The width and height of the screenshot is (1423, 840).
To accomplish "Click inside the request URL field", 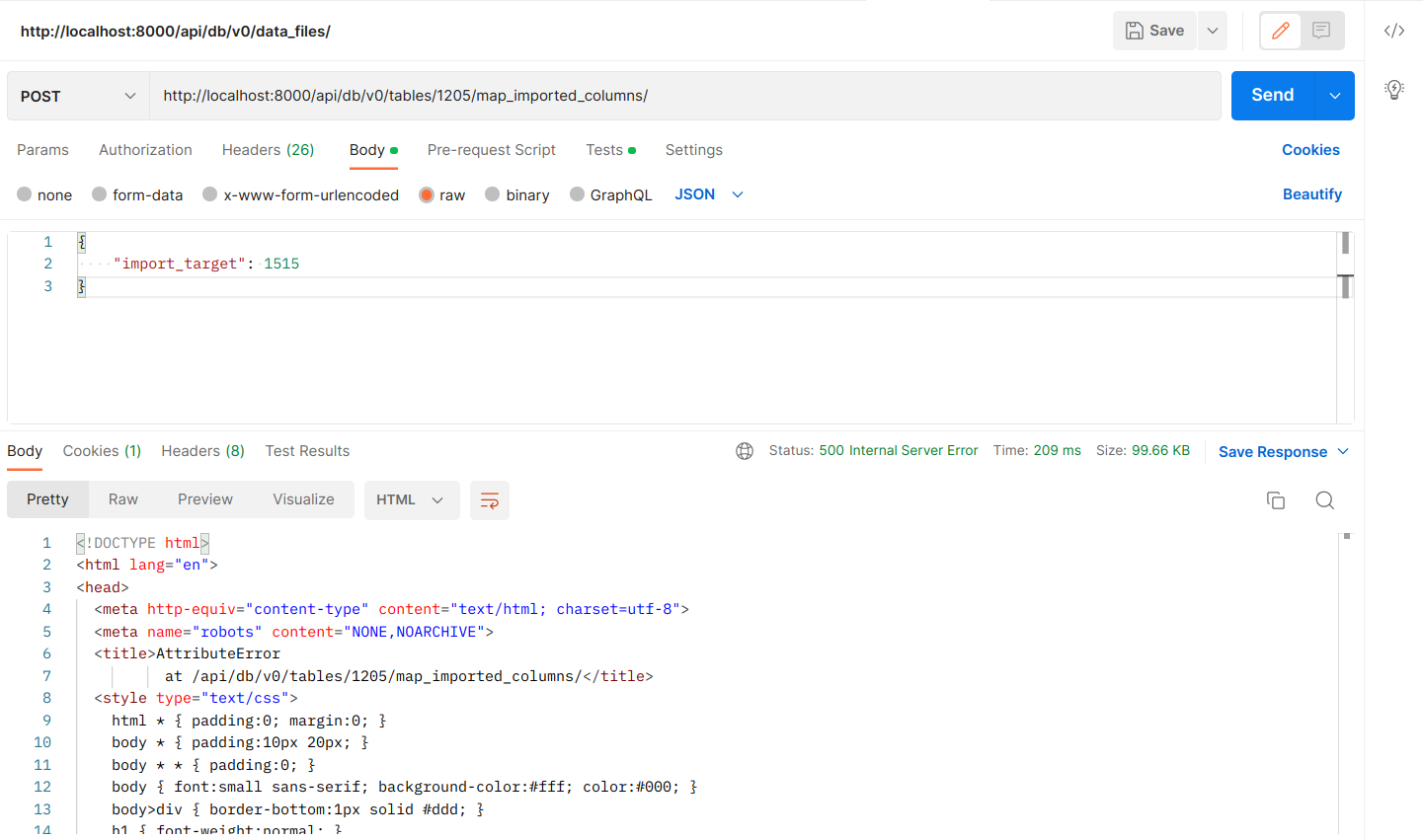I will tap(593, 95).
